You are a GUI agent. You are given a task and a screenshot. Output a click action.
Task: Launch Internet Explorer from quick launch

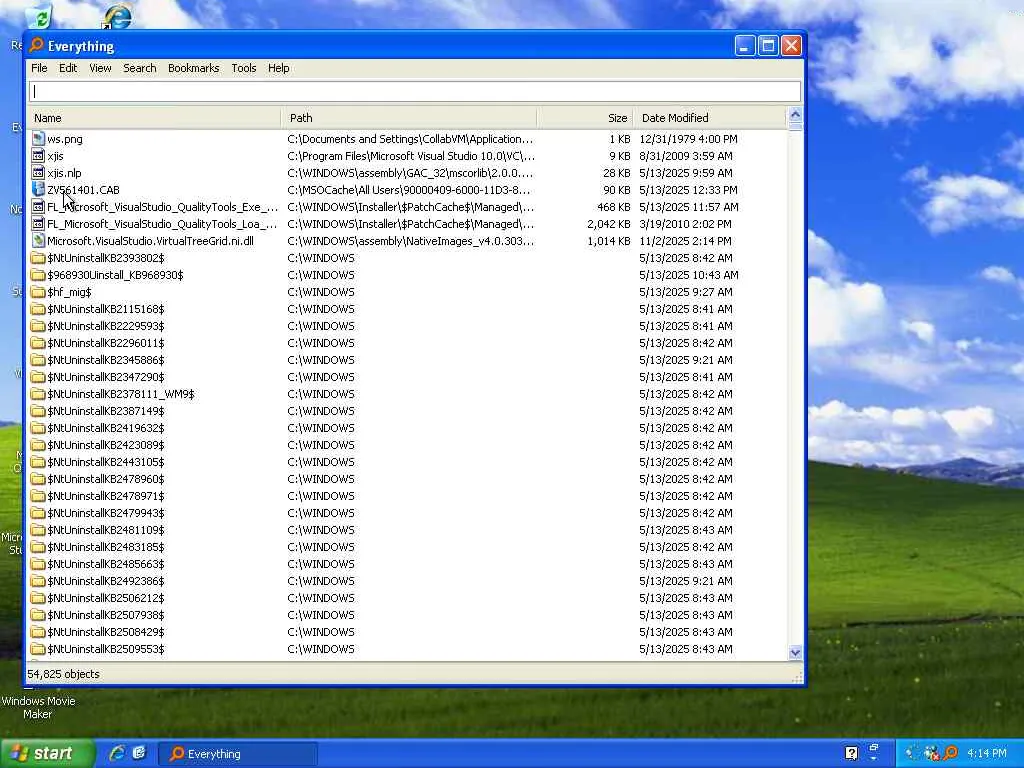(117, 753)
